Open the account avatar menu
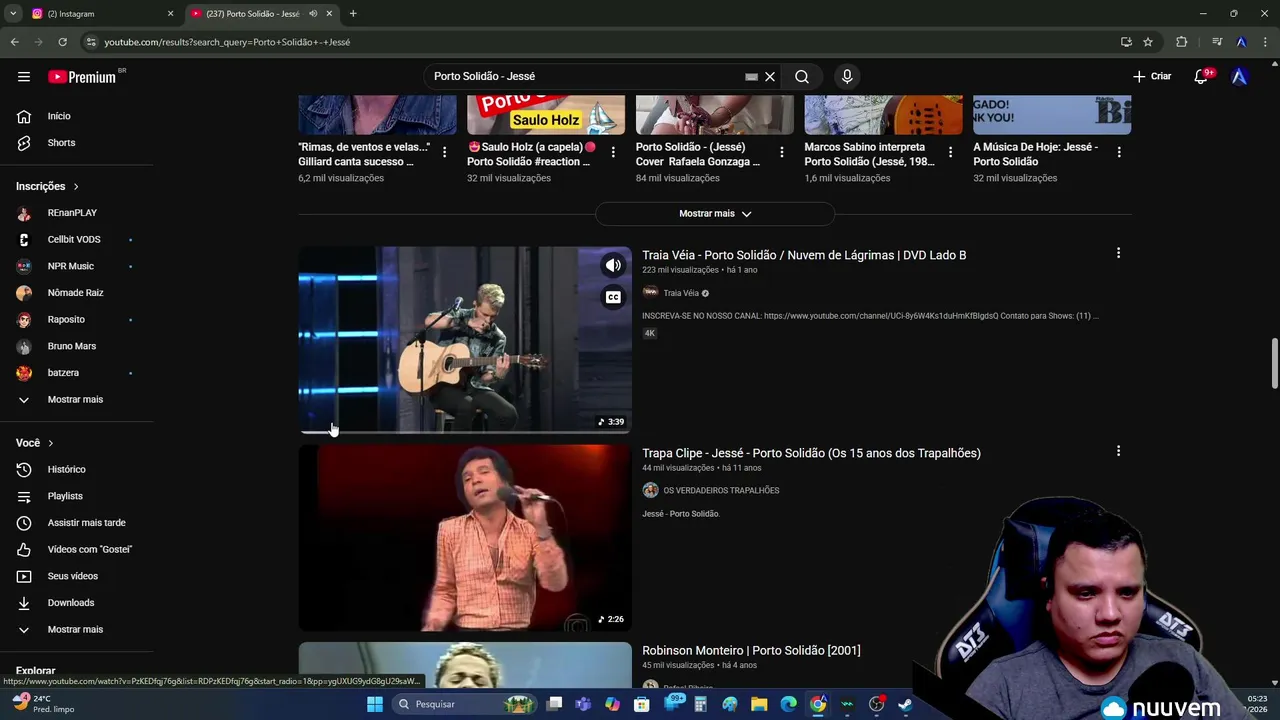 1239,77
